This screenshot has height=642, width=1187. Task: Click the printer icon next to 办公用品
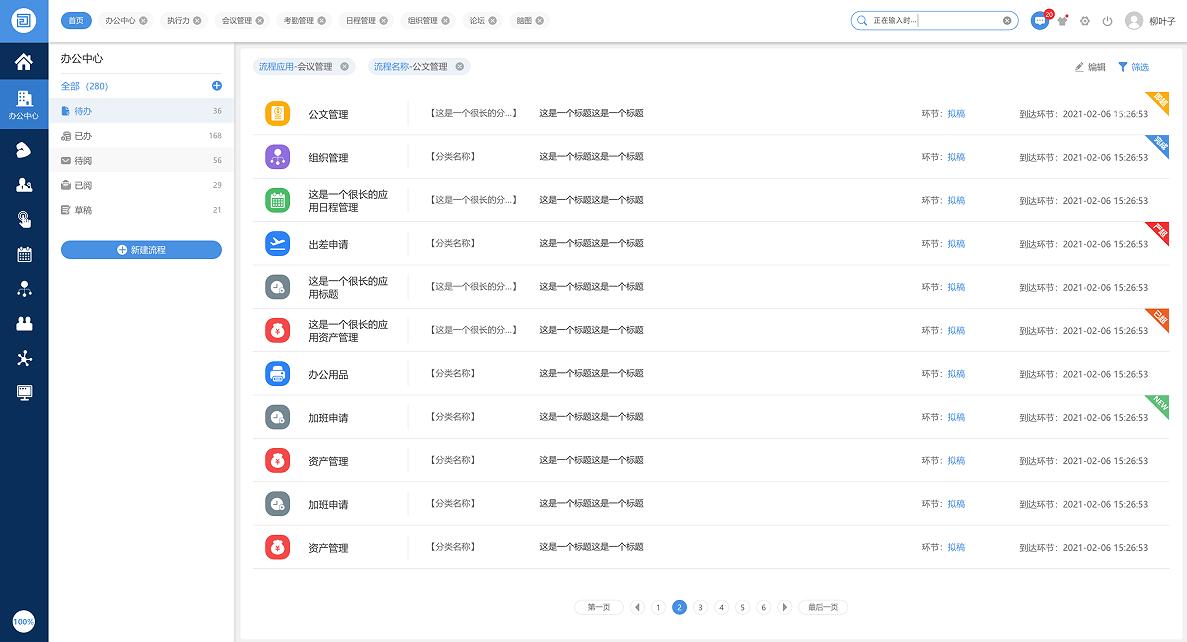pos(277,373)
